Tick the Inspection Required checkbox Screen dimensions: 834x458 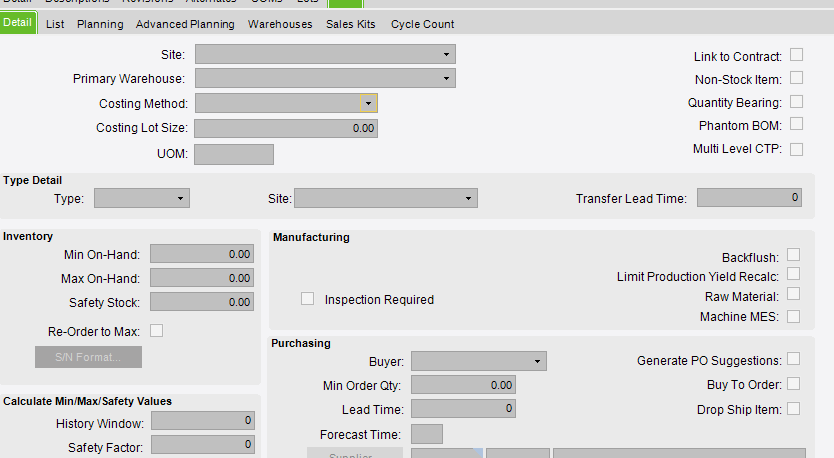[x=308, y=299]
